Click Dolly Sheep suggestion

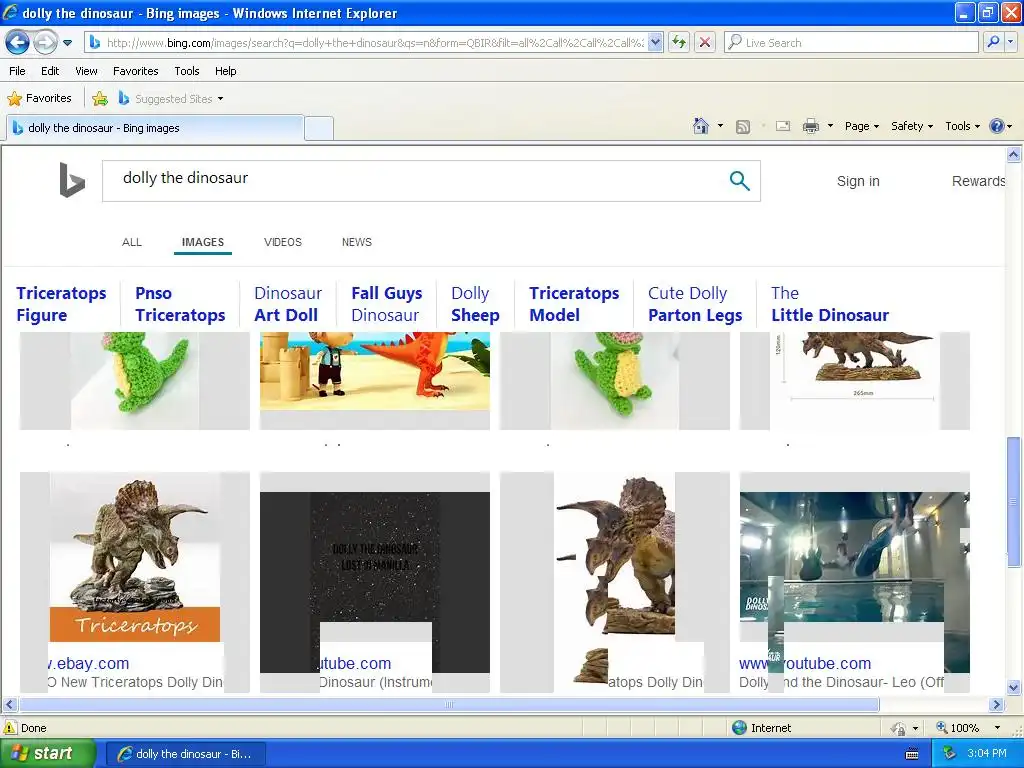coord(475,304)
